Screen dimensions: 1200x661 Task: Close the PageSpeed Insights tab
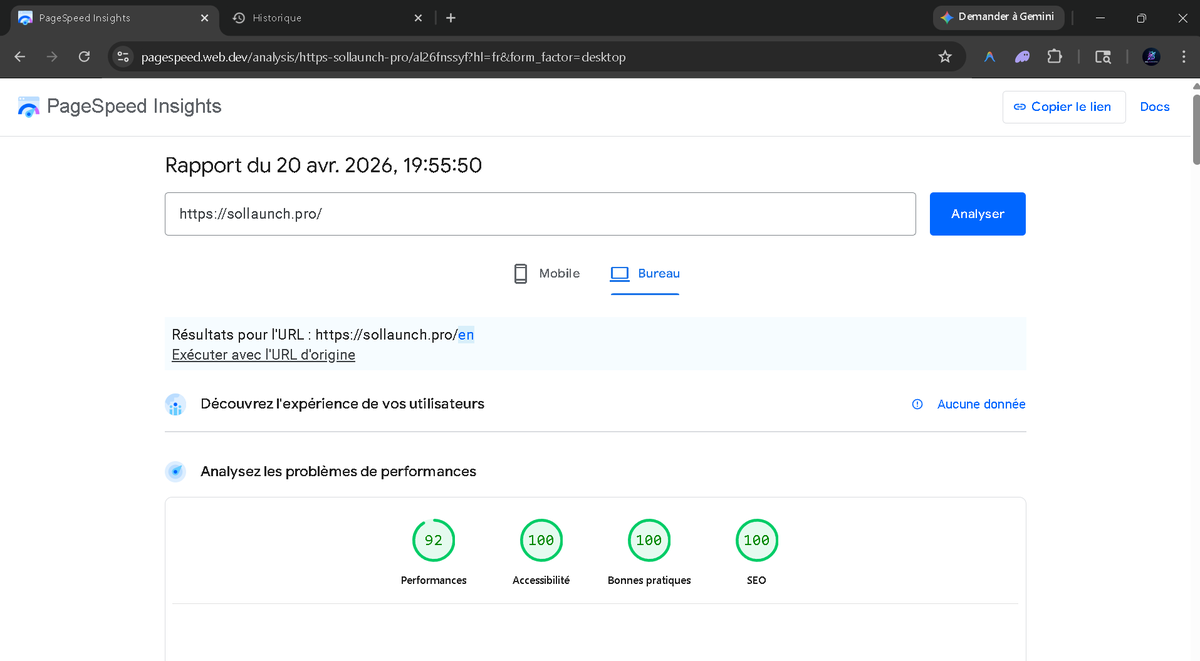(204, 18)
